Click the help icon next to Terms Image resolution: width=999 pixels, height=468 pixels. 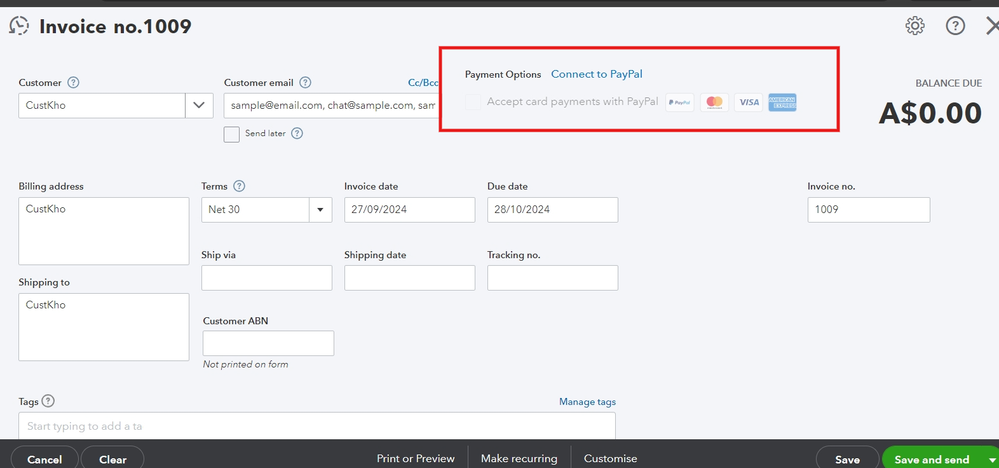tap(239, 187)
